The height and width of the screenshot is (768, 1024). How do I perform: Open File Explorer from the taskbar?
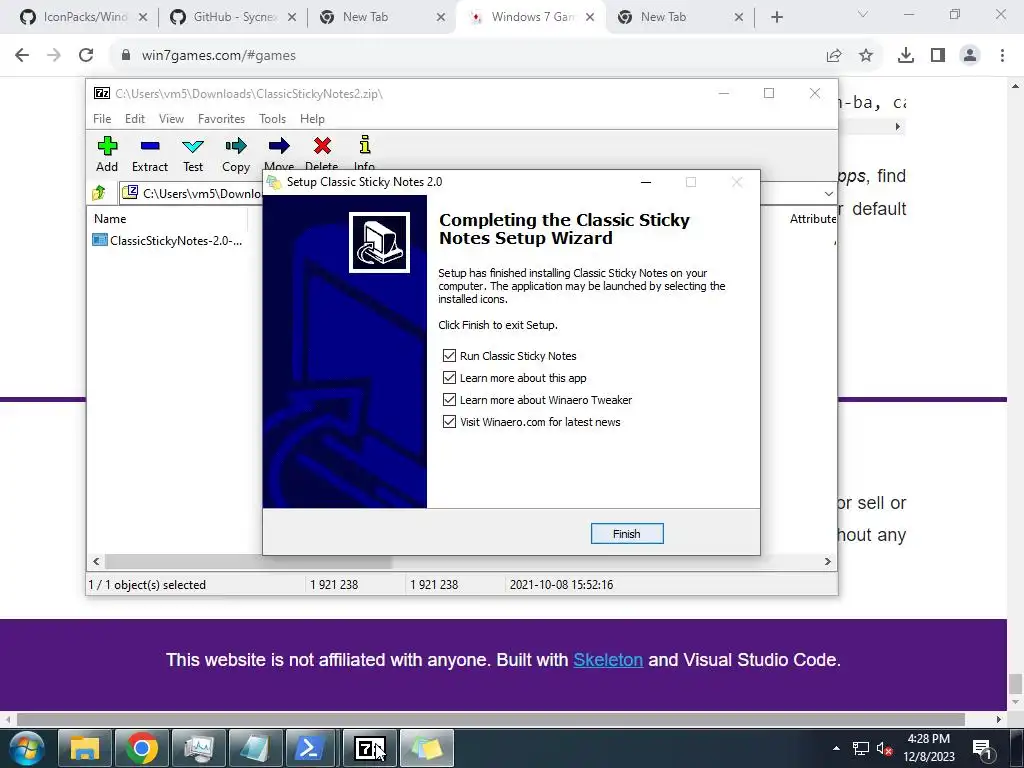[85, 748]
